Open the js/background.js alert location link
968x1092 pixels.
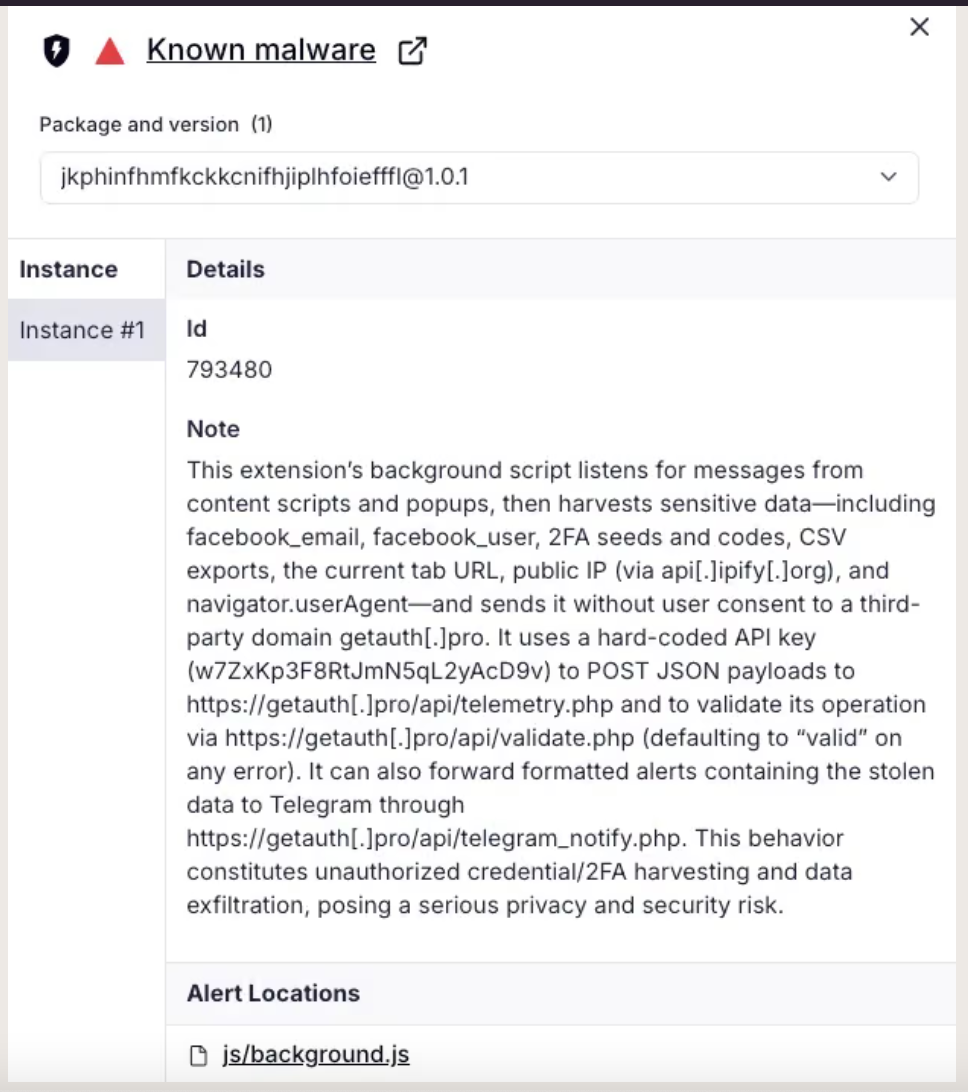click(x=315, y=1054)
